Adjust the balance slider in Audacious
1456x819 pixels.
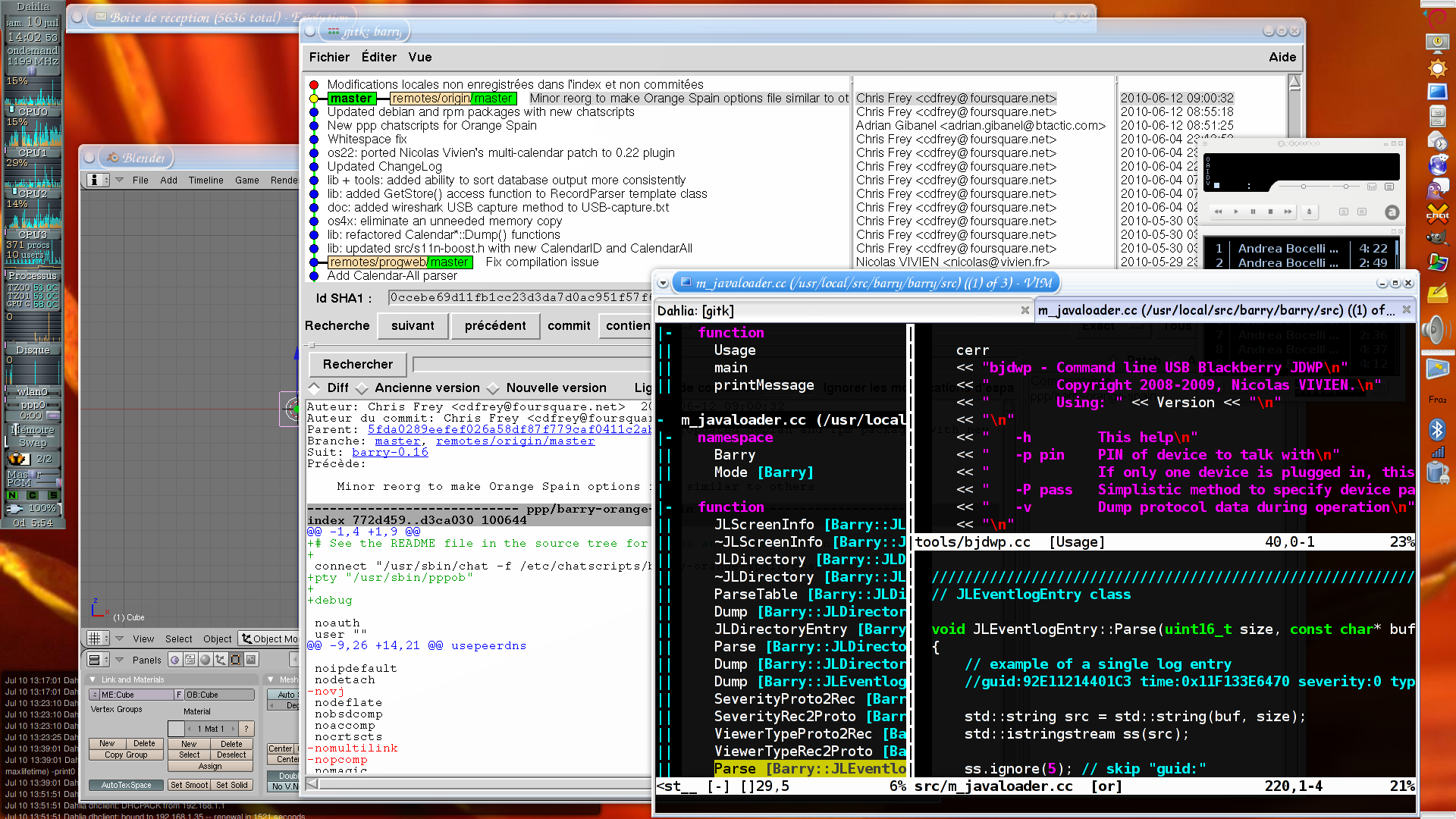1346,187
